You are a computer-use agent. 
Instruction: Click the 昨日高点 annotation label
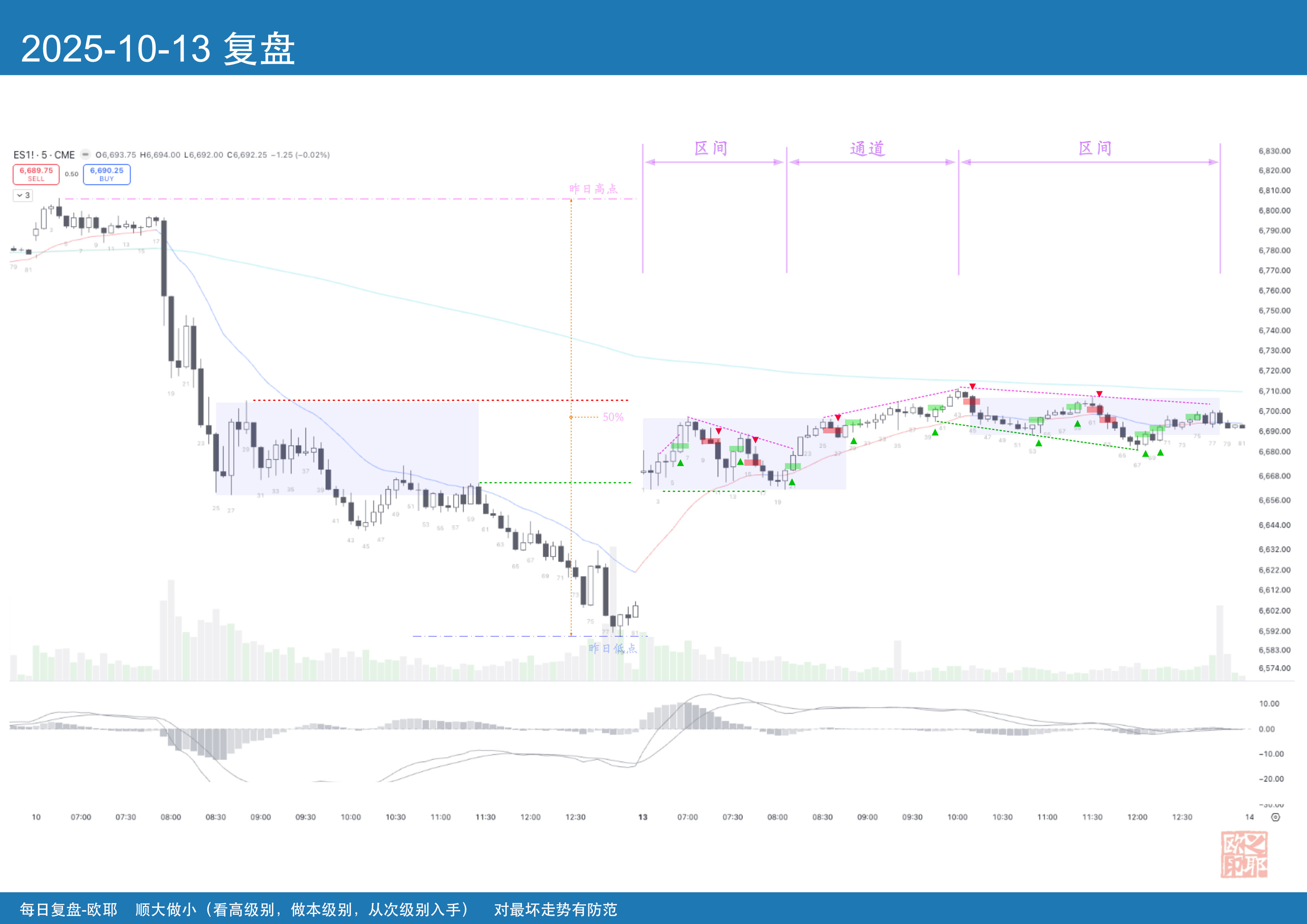(x=593, y=189)
